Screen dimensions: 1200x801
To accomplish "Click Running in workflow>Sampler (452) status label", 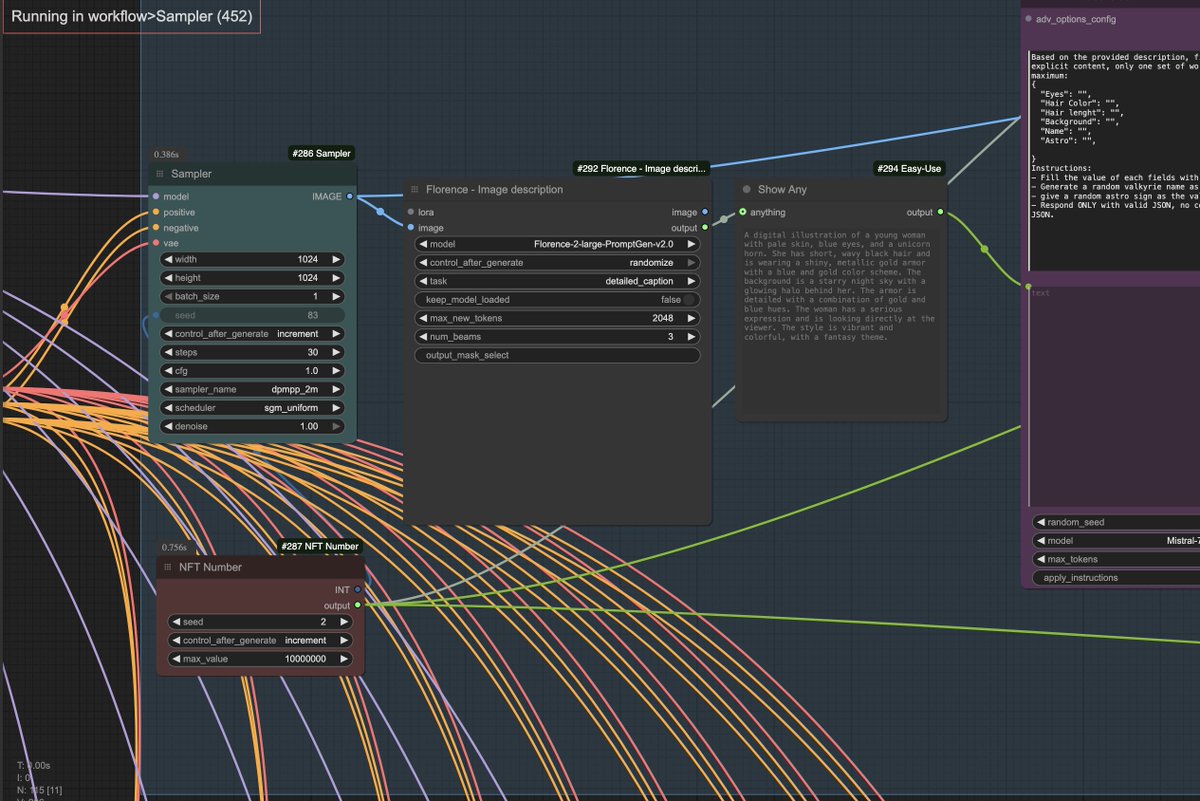I will point(130,17).
